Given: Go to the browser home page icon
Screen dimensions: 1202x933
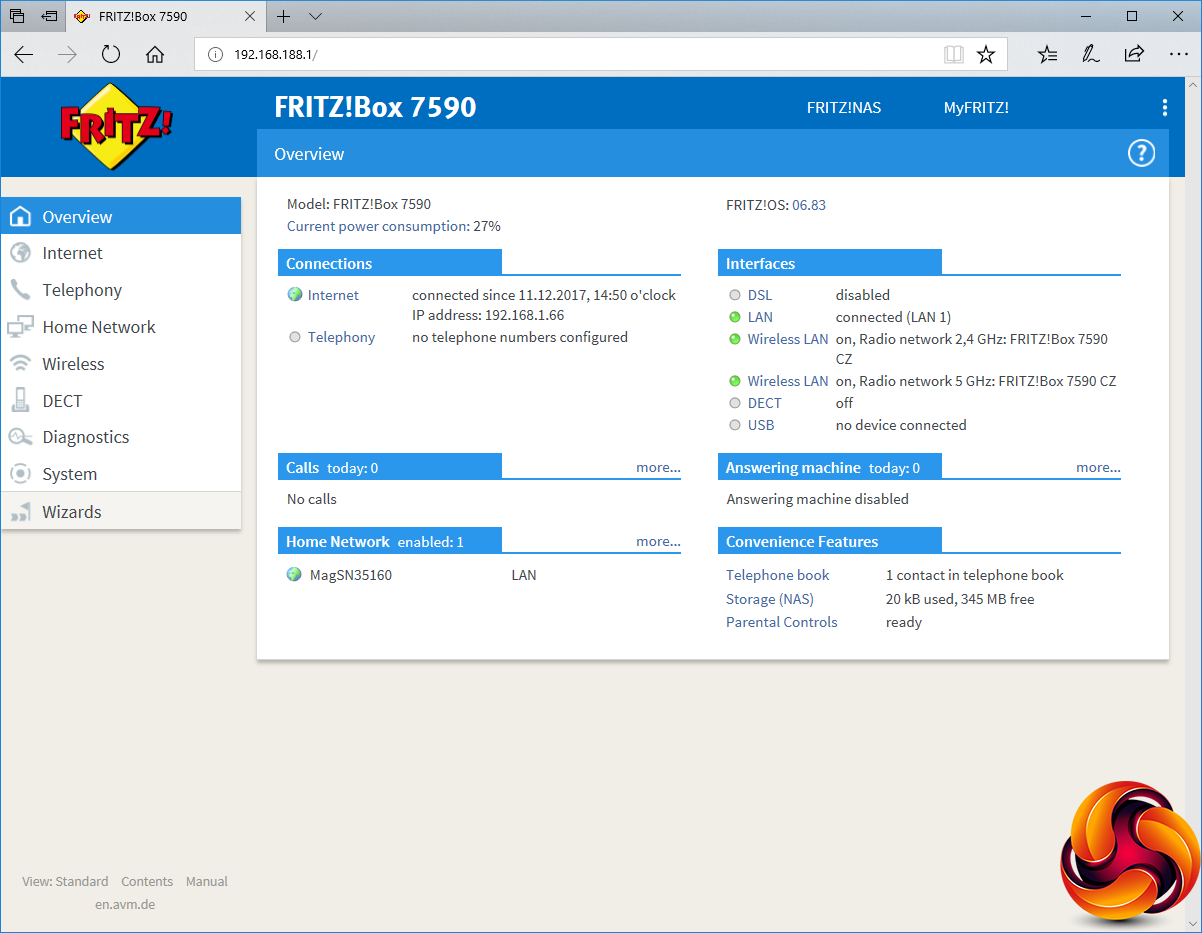Looking at the screenshot, I should coord(155,55).
